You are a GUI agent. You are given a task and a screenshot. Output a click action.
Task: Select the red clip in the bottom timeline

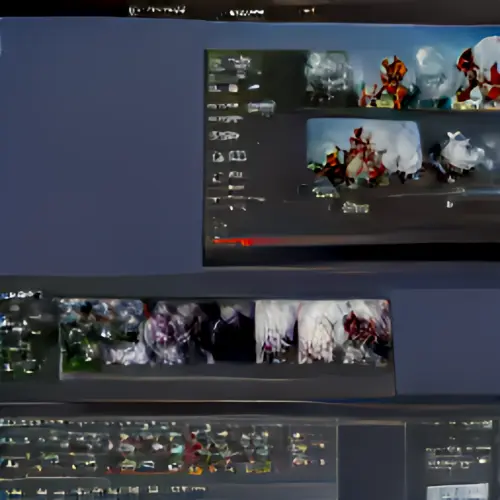coord(193,448)
